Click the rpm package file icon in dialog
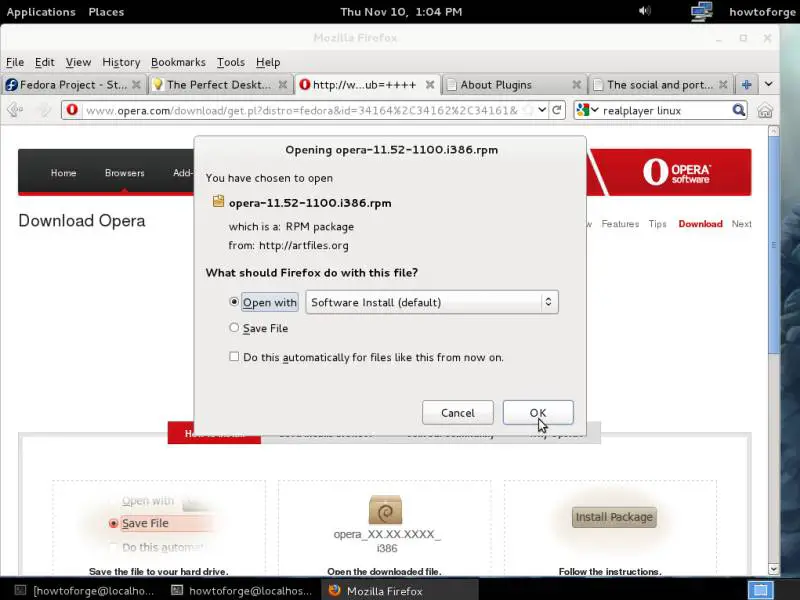This screenshot has width=800, height=600. click(218, 201)
